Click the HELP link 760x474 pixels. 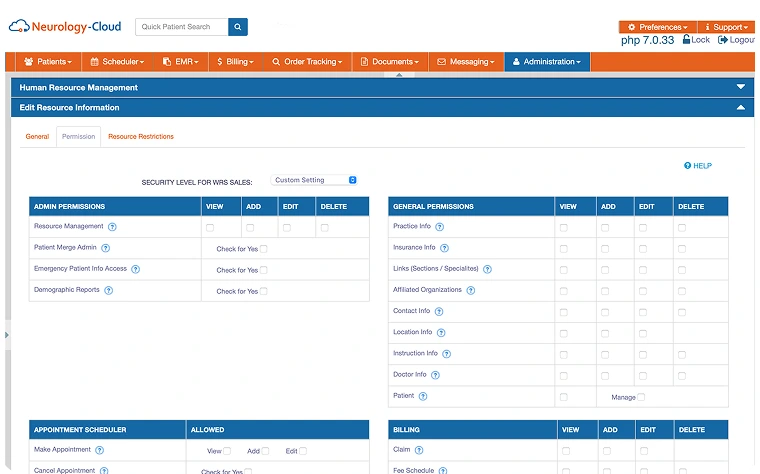tap(698, 166)
